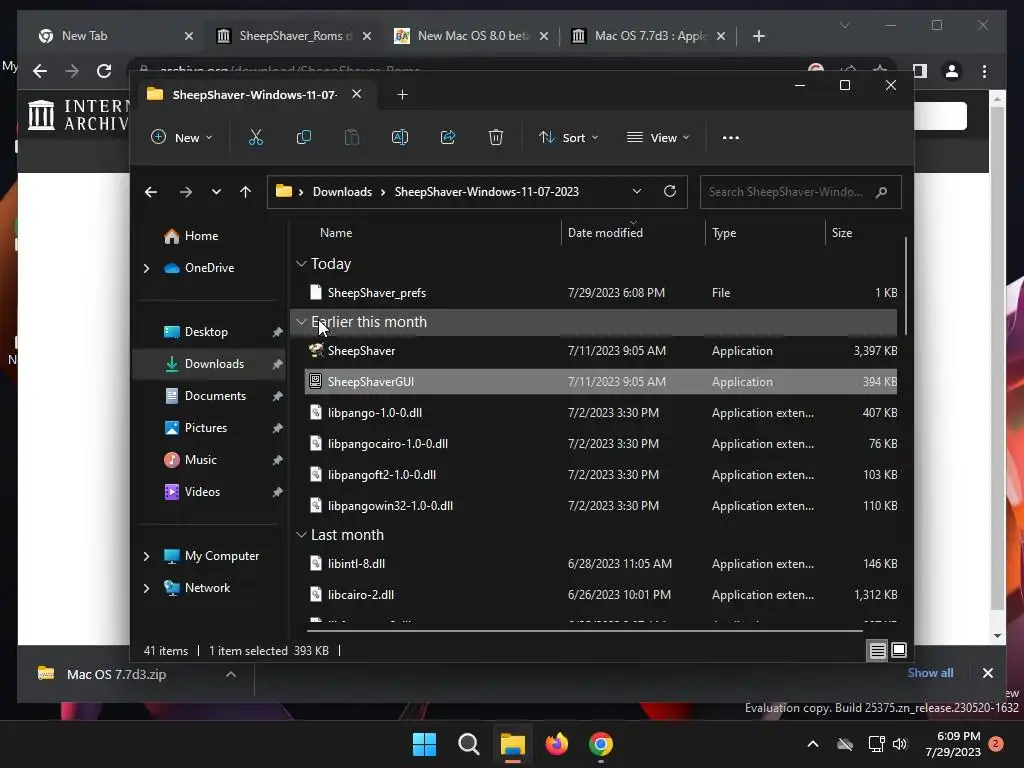Image resolution: width=1024 pixels, height=768 pixels.
Task: Click the Paste icon in Explorer toolbar
Action: click(x=352, y=138)
